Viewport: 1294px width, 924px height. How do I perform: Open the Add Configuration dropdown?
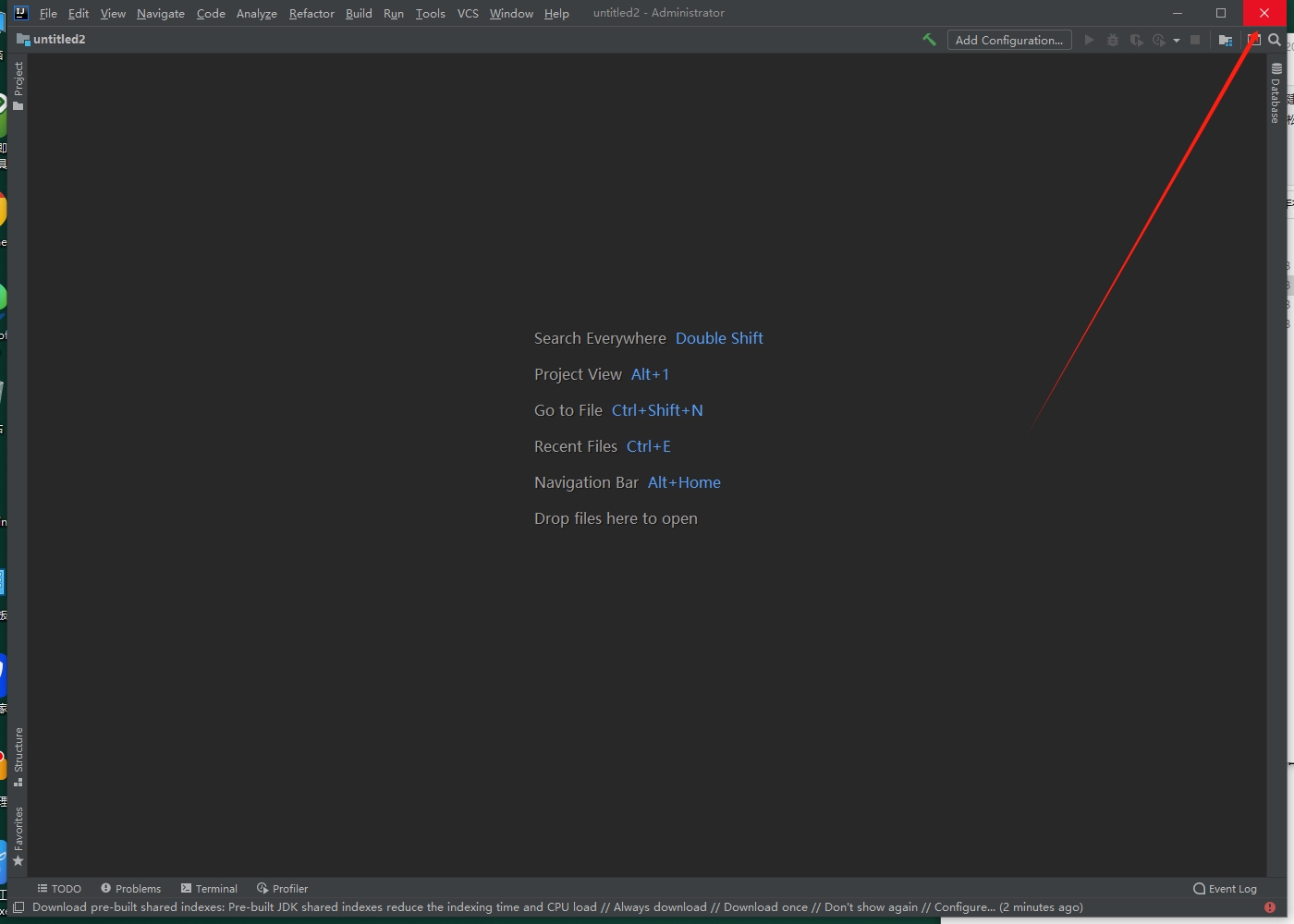[x=1009, y=40]
